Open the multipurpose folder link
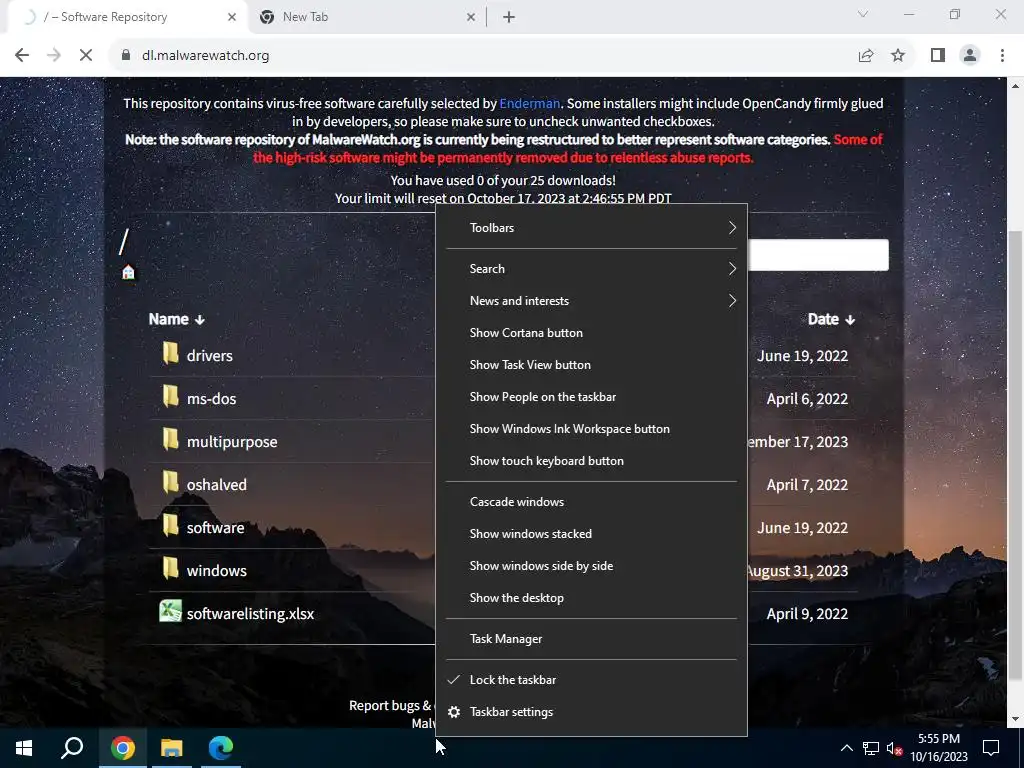Screen dimensions: 1024x768 232,442
